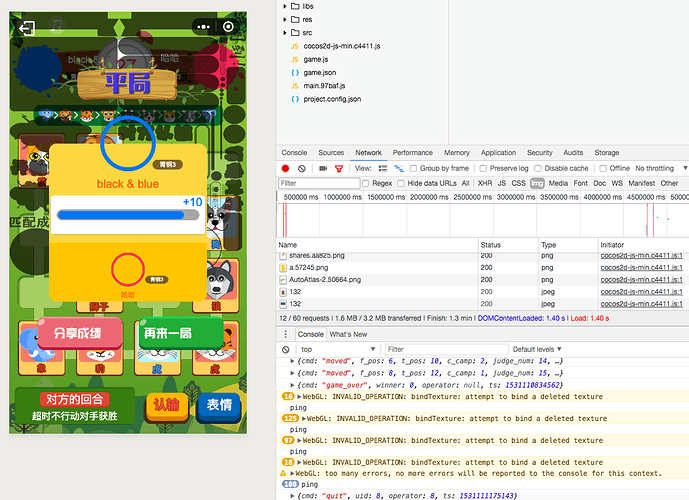Filter network requests by Img
This screenshot has height=500, width=689.
[537, 183]
